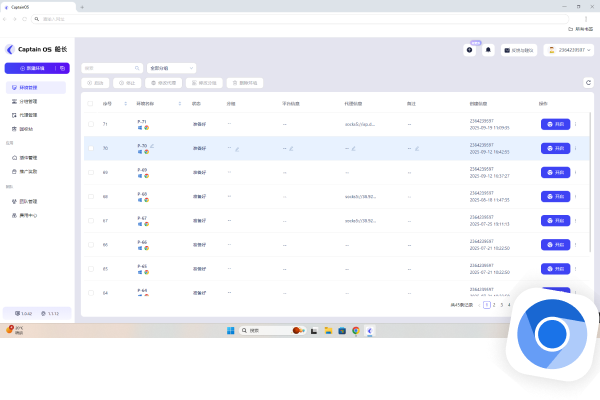The image size is (600, 400).
Task: Select the checkbox for row 69
Action: pyautogui.click(x=90, y=172)
